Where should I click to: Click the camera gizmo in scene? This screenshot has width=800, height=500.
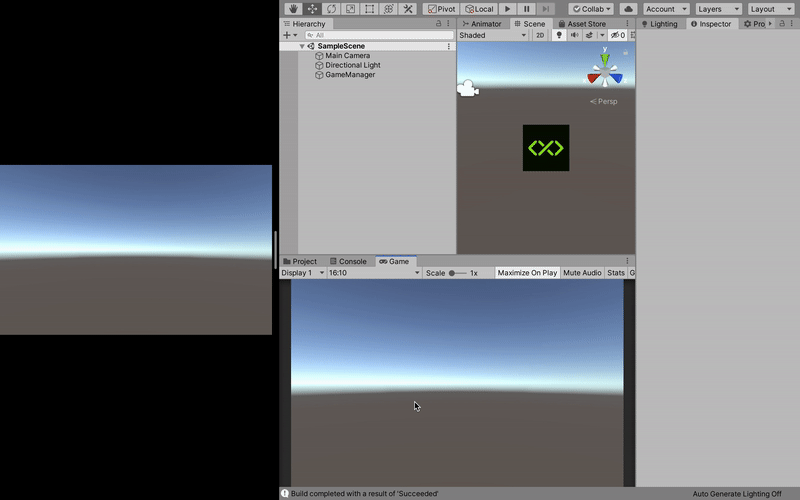point(467,89)
